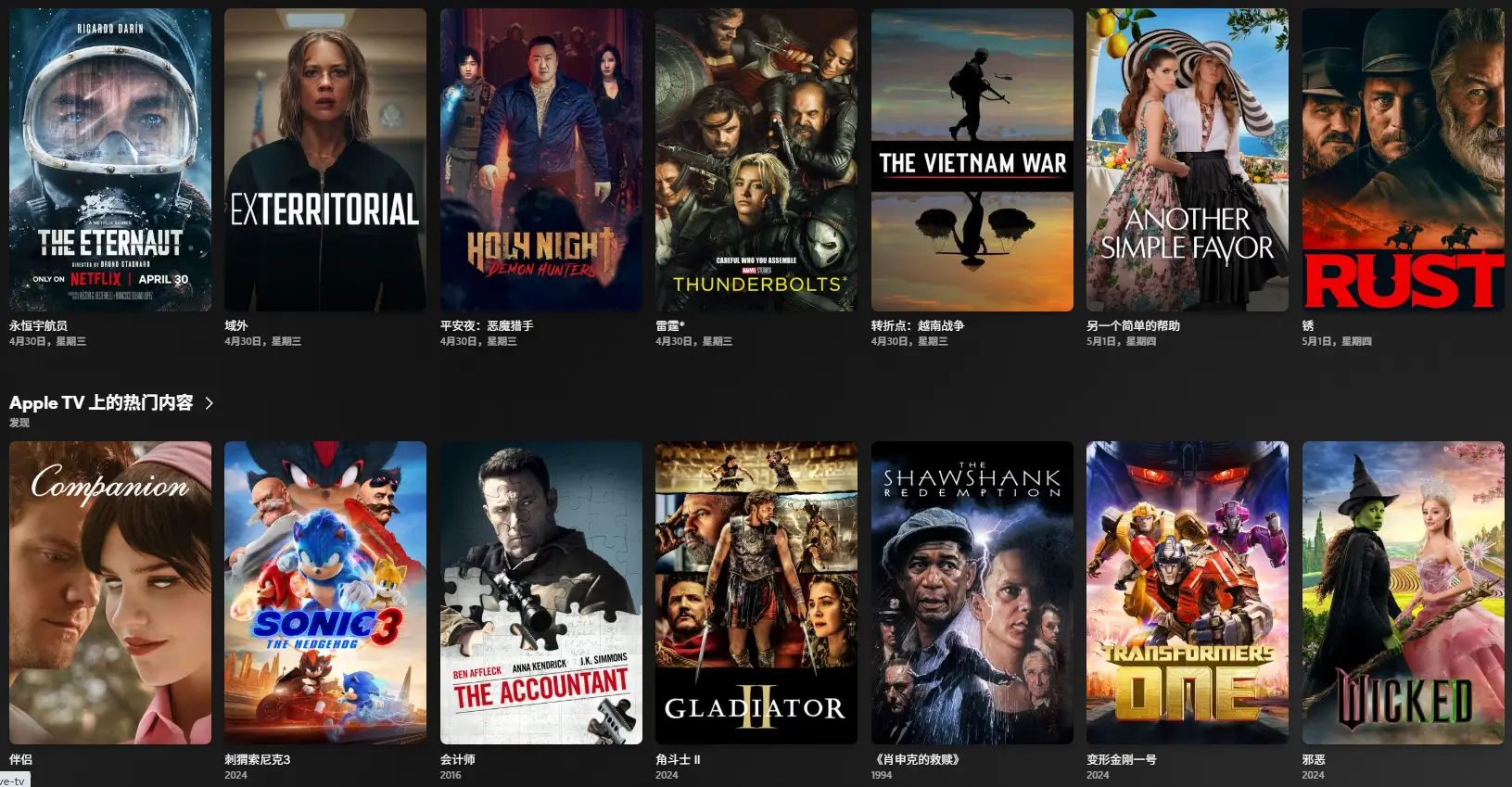Screen dimensions: 1512x787
Task: Select Another Simple Favor poster
Action: [1188, 159]
